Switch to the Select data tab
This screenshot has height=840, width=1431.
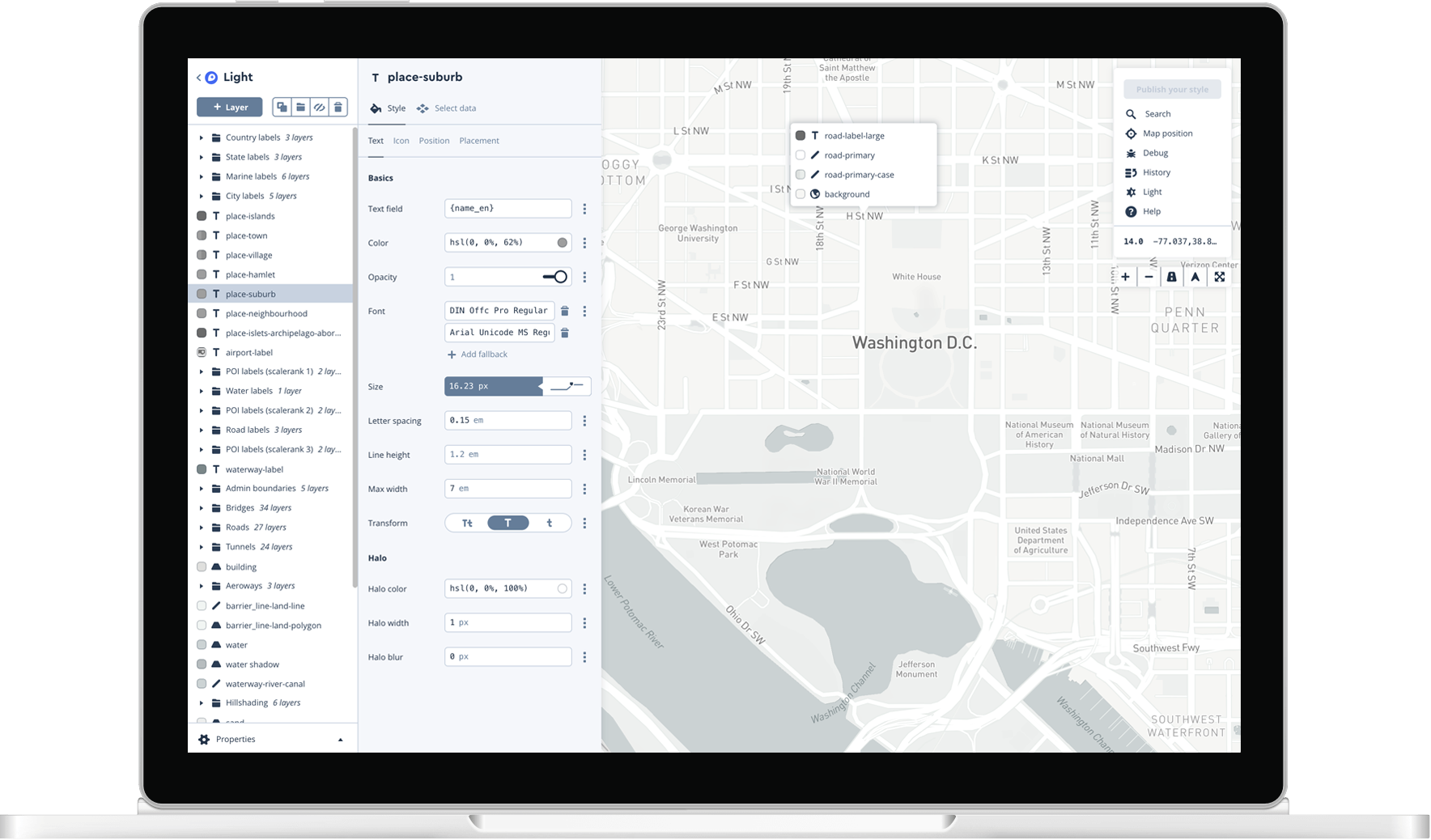click(x=447, y=108)
